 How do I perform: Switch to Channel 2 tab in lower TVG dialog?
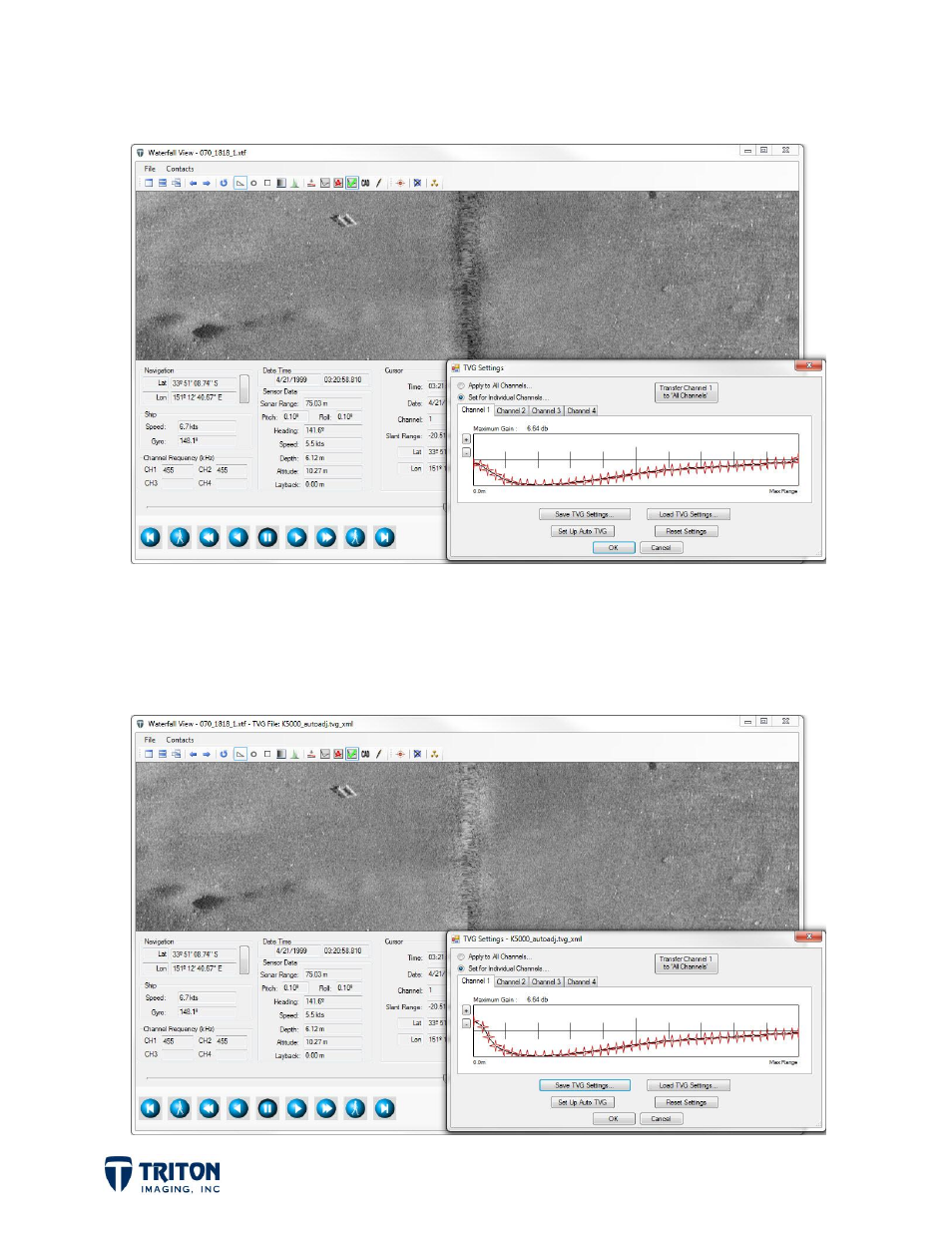[x=511, y=981]
